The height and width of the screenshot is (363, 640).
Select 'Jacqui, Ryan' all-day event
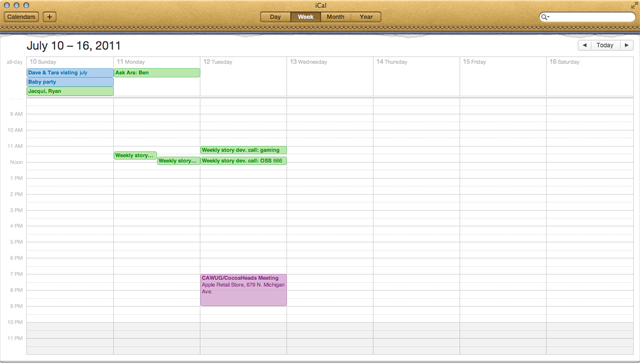tap(70, 91)
